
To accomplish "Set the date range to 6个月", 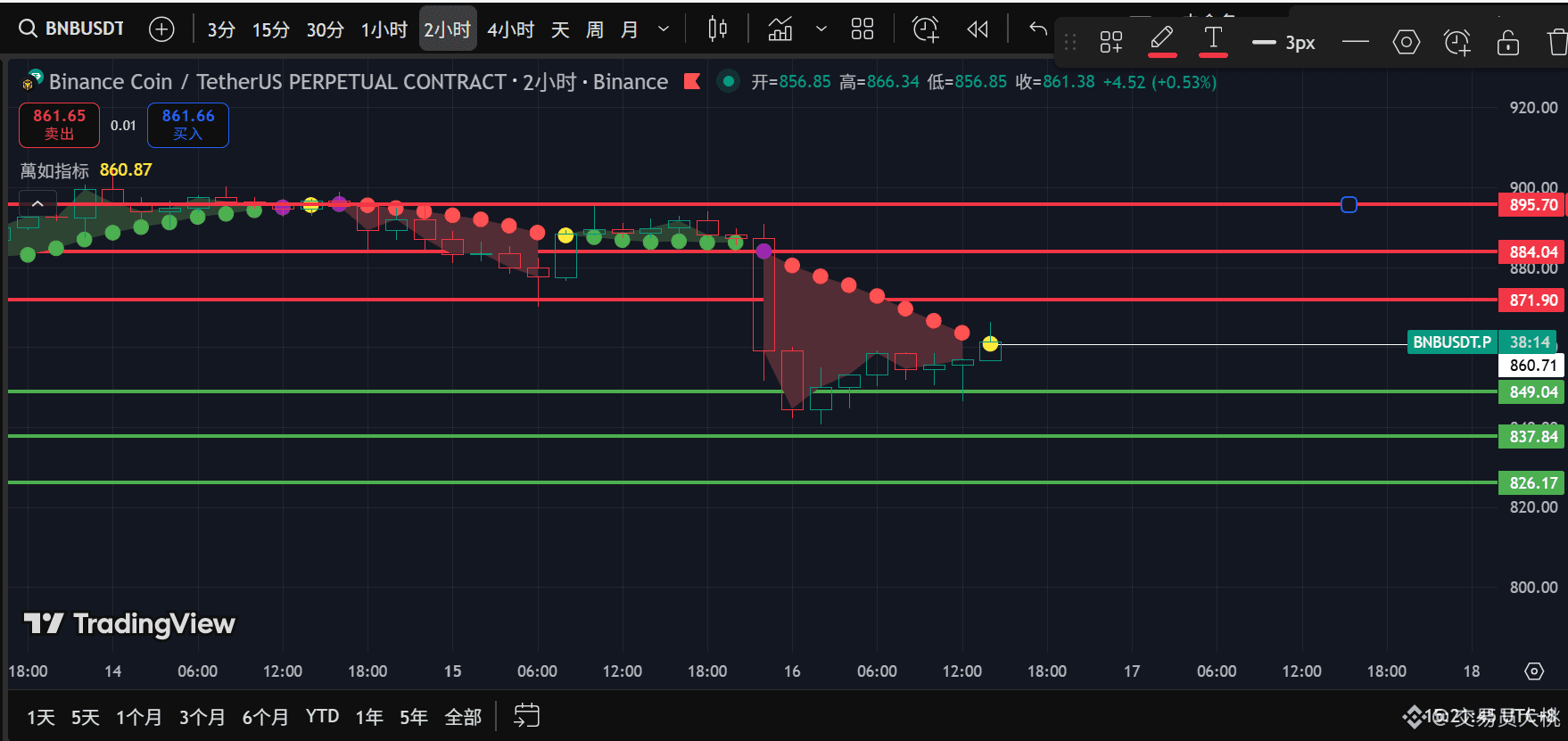I will pos(266,717).
